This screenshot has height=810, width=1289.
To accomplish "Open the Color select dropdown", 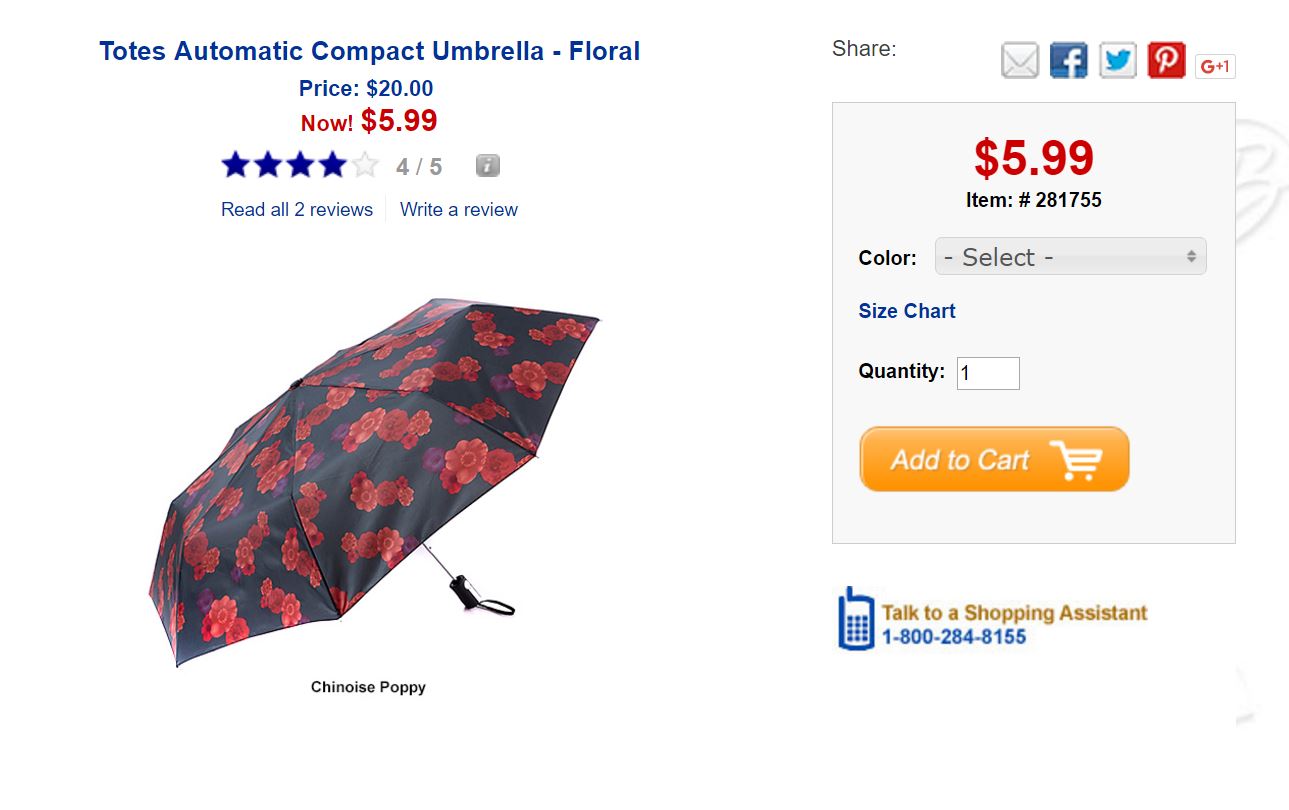I will click(1070, 257).
